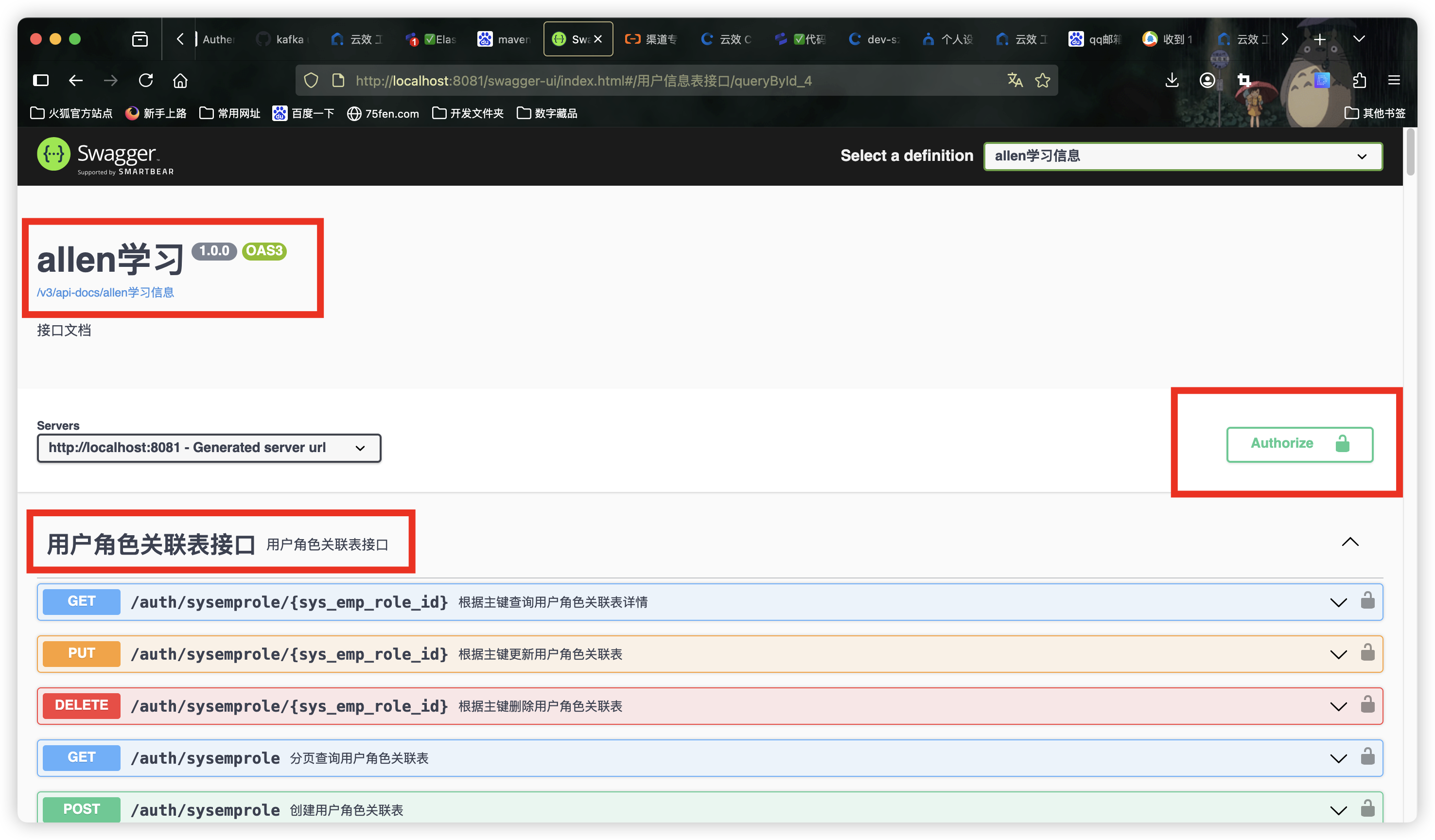Viewport: 1435px width, 840px height.
Task: Open the Select a definition dropdown
Action: (1183, 156)
